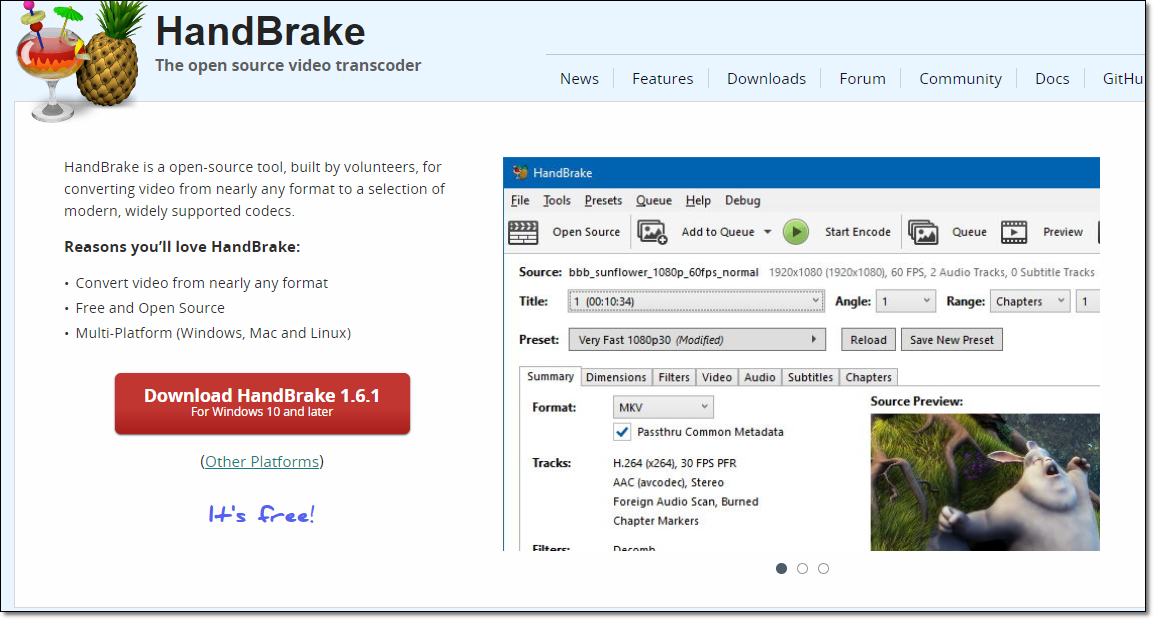Click the Save New Preset button
The width and height of the screenshot is (1154, 620).
pyautogui.click(x=952, y=339)
